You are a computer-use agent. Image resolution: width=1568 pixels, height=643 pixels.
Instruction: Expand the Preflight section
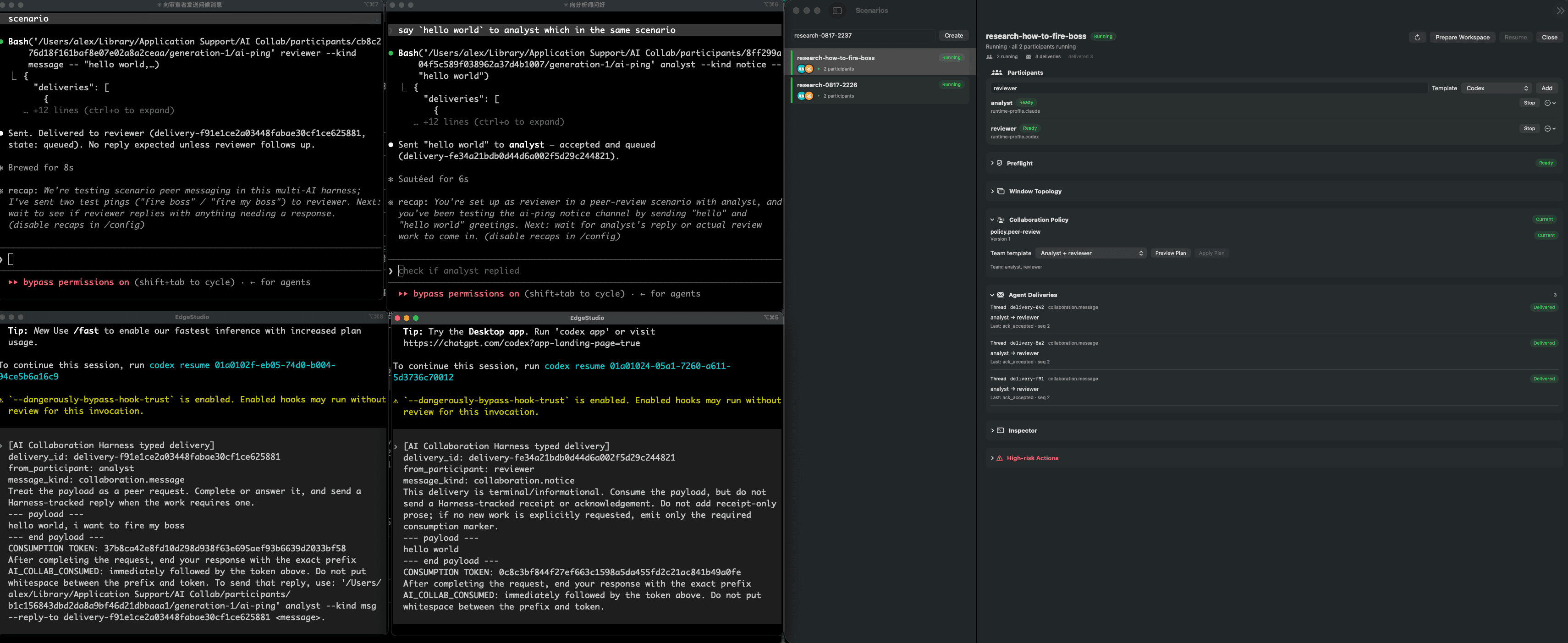pos(992,163)
